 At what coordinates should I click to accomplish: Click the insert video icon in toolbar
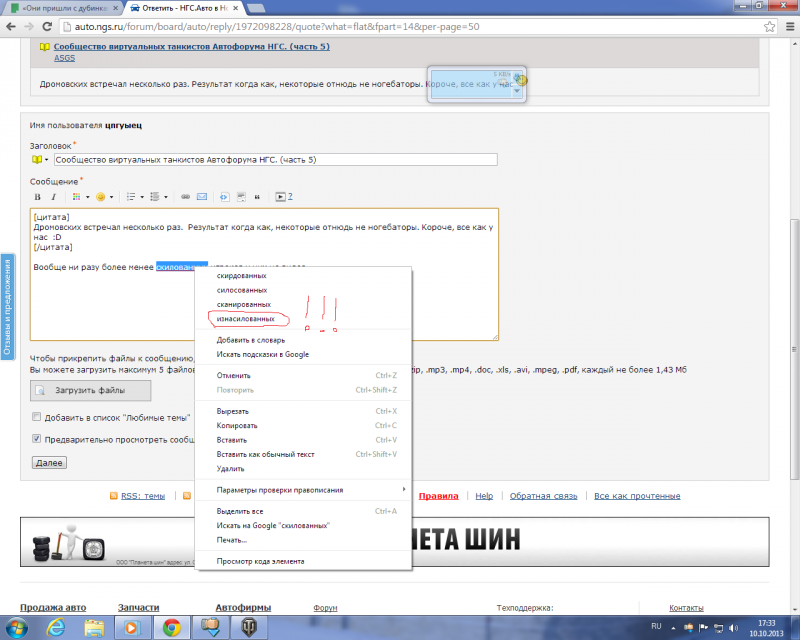281,197
